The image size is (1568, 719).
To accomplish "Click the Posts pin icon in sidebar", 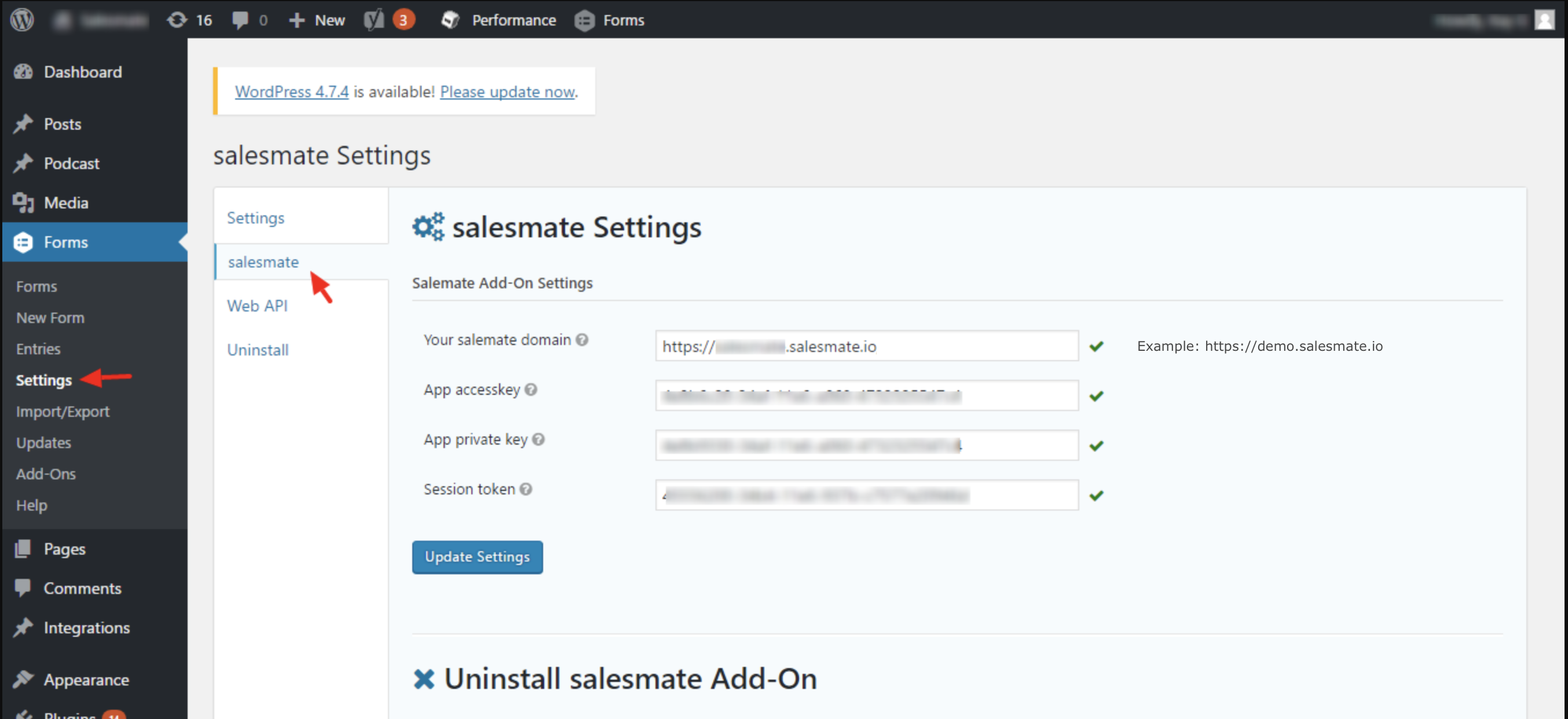I will [23, 124].
